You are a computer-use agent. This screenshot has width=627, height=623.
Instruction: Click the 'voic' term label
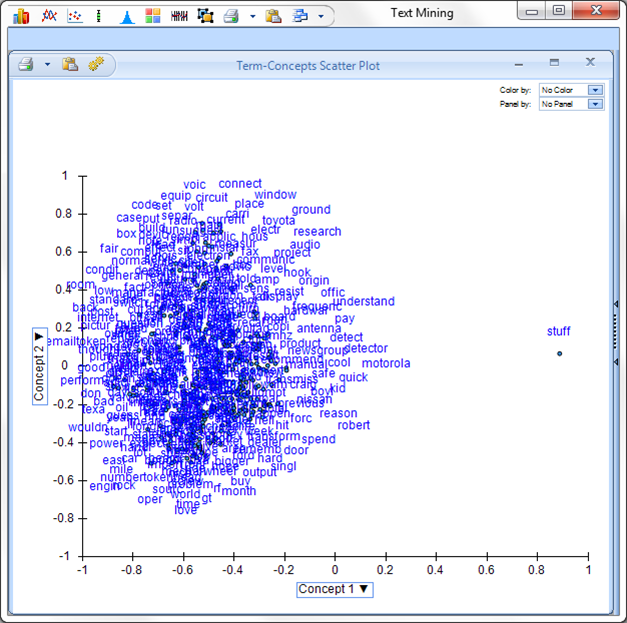point(194,185)
